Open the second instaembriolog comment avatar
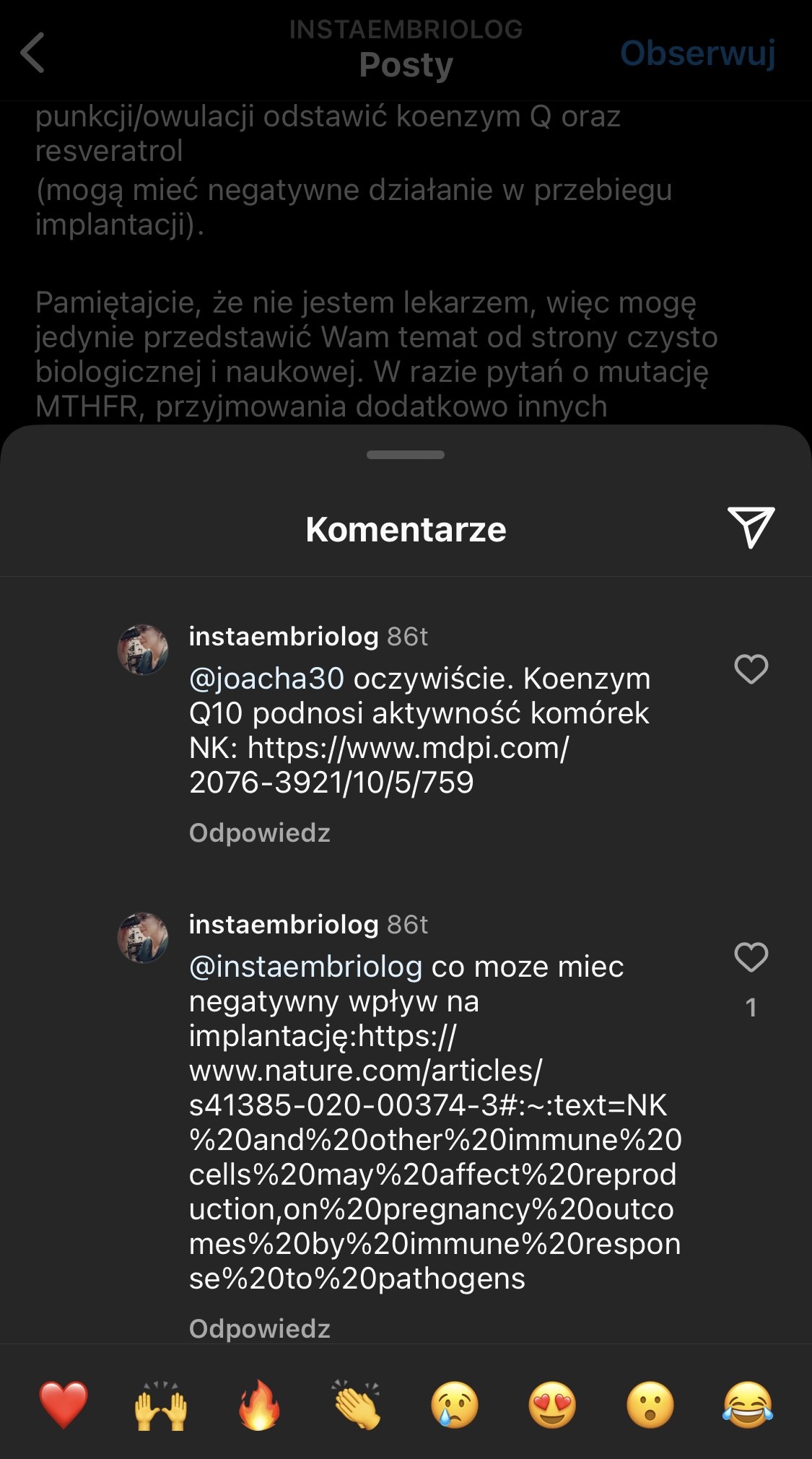 (143, 938)
